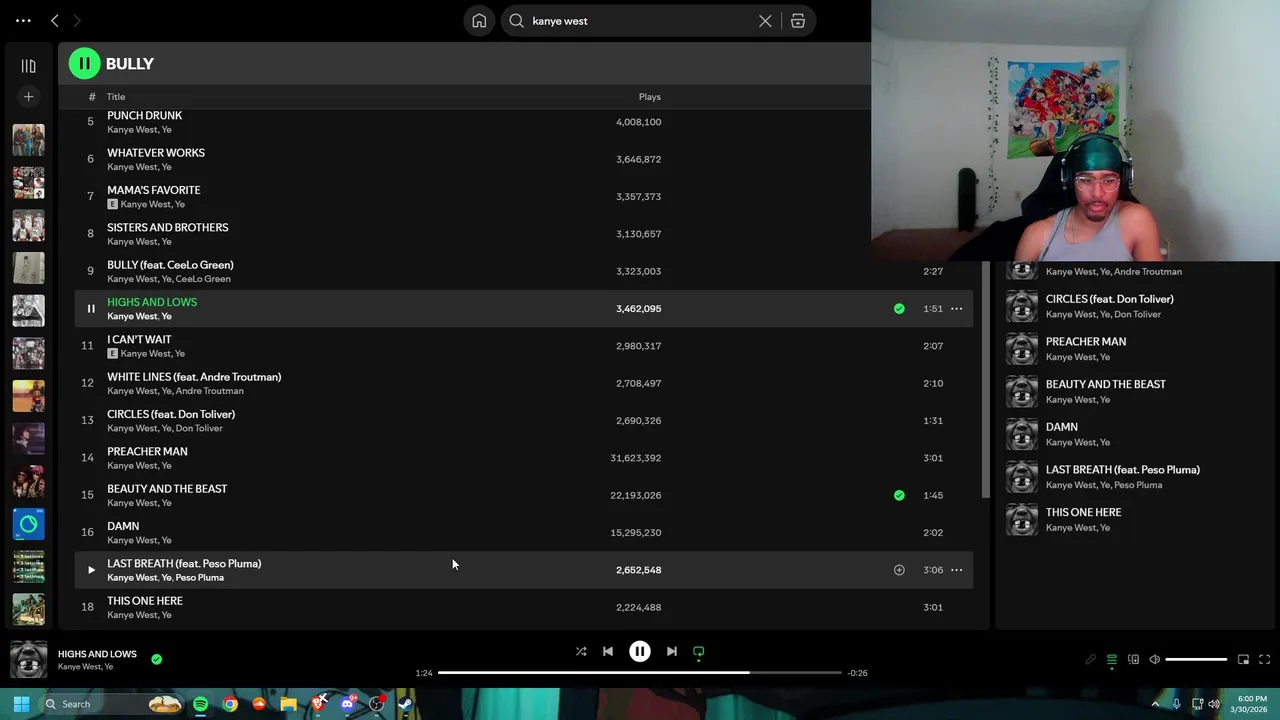Image resolution: width=1280 pixels, height=720 pixels.
Task: Select THIS ONE HERE in main list
Action: click(x=145, y=601)
